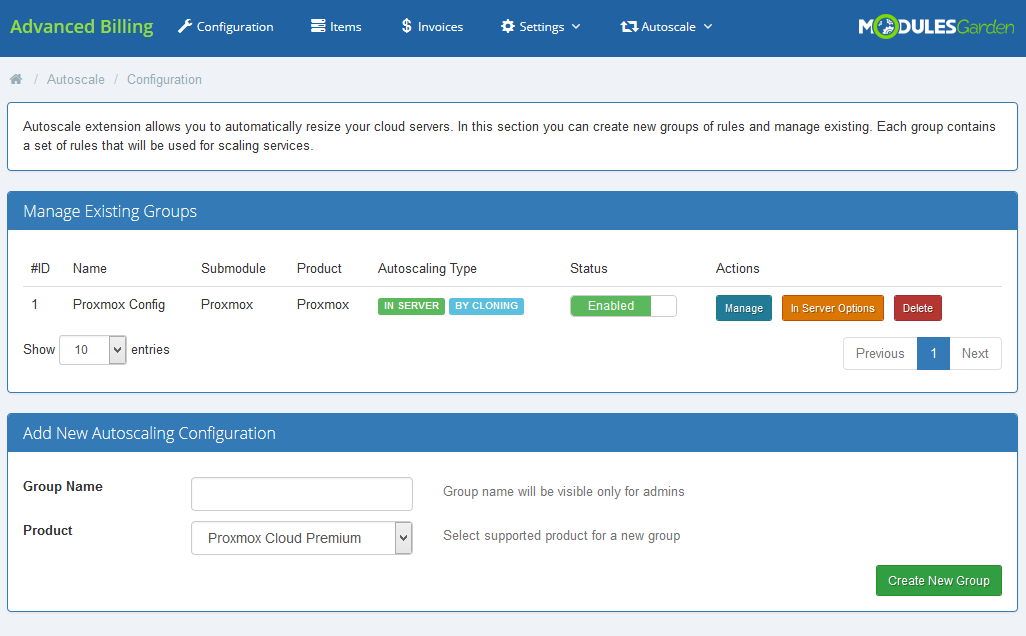1026x636 pixels.
Task: Click the Advanced Billing title
Action: (x=82, y=27)
